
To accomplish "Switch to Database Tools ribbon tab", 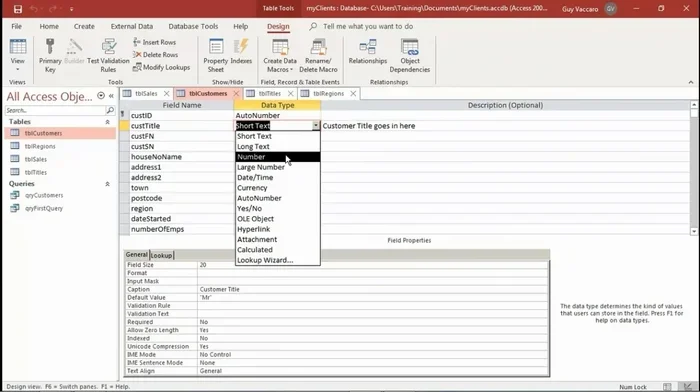I will (x=193, y=26).
